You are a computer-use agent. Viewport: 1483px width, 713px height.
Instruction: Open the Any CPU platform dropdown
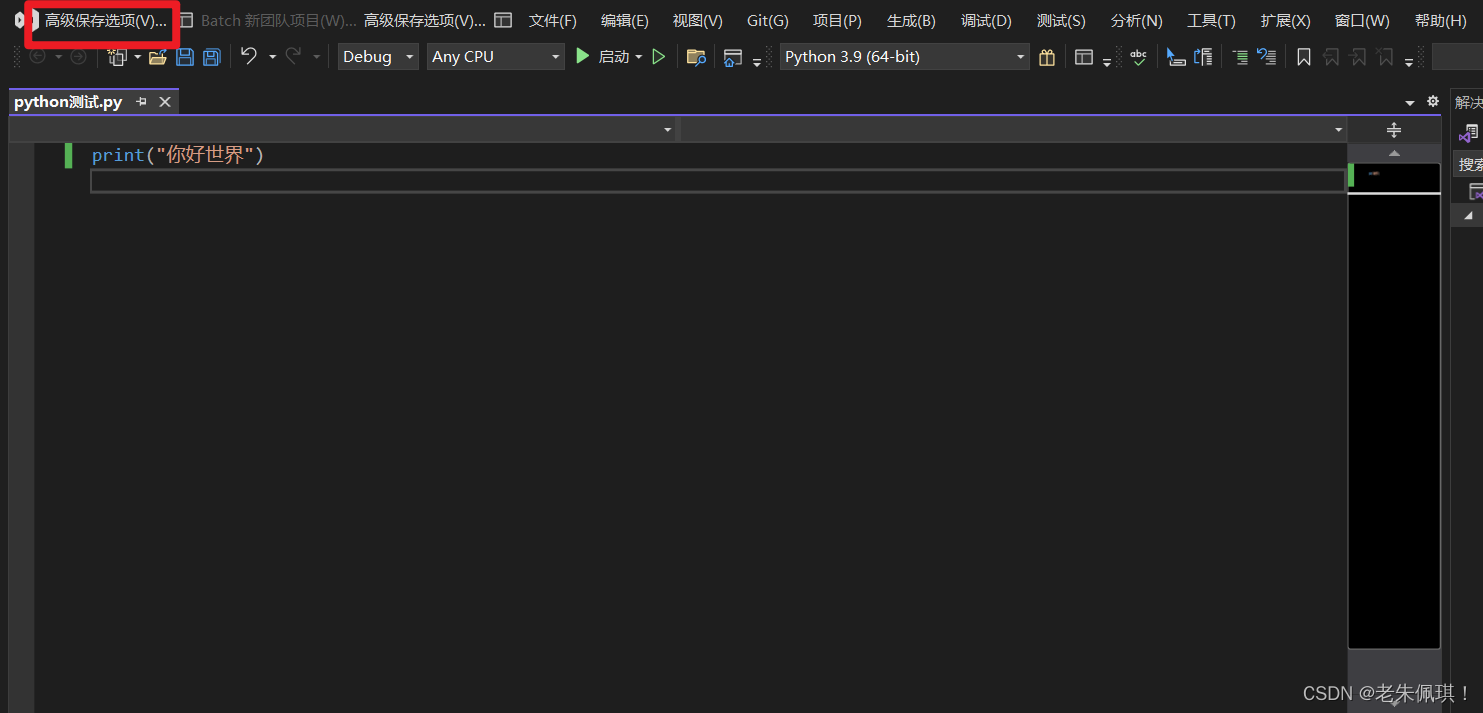pyautogui.click(x=496, y=57)
